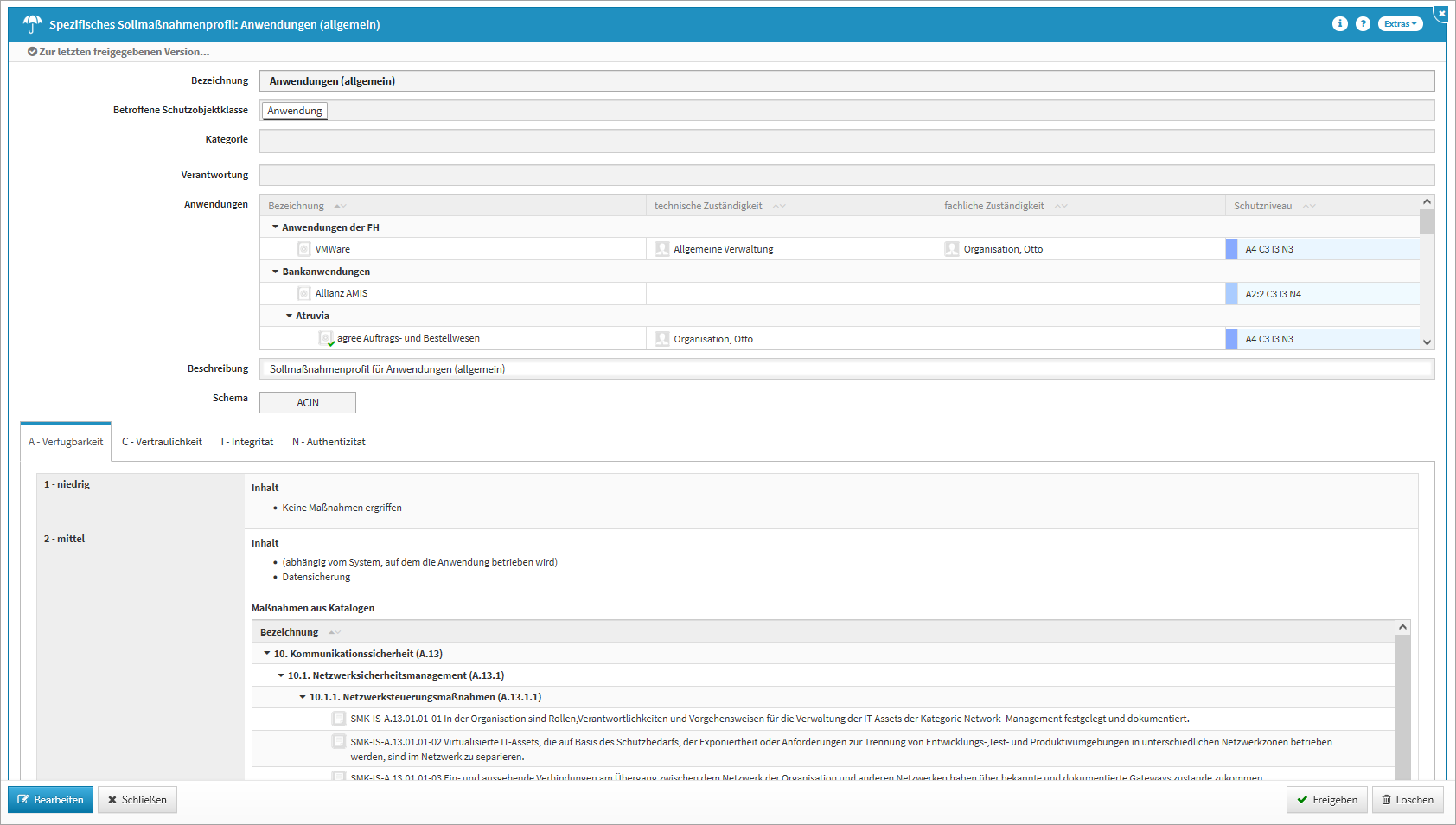Open the Extras dropdown menu
Viewport: 1456px width, 825px height.
coord(1400,24)
